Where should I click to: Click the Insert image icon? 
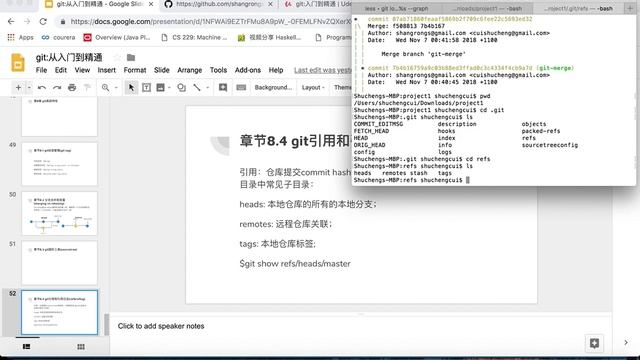tap(160, 87)
